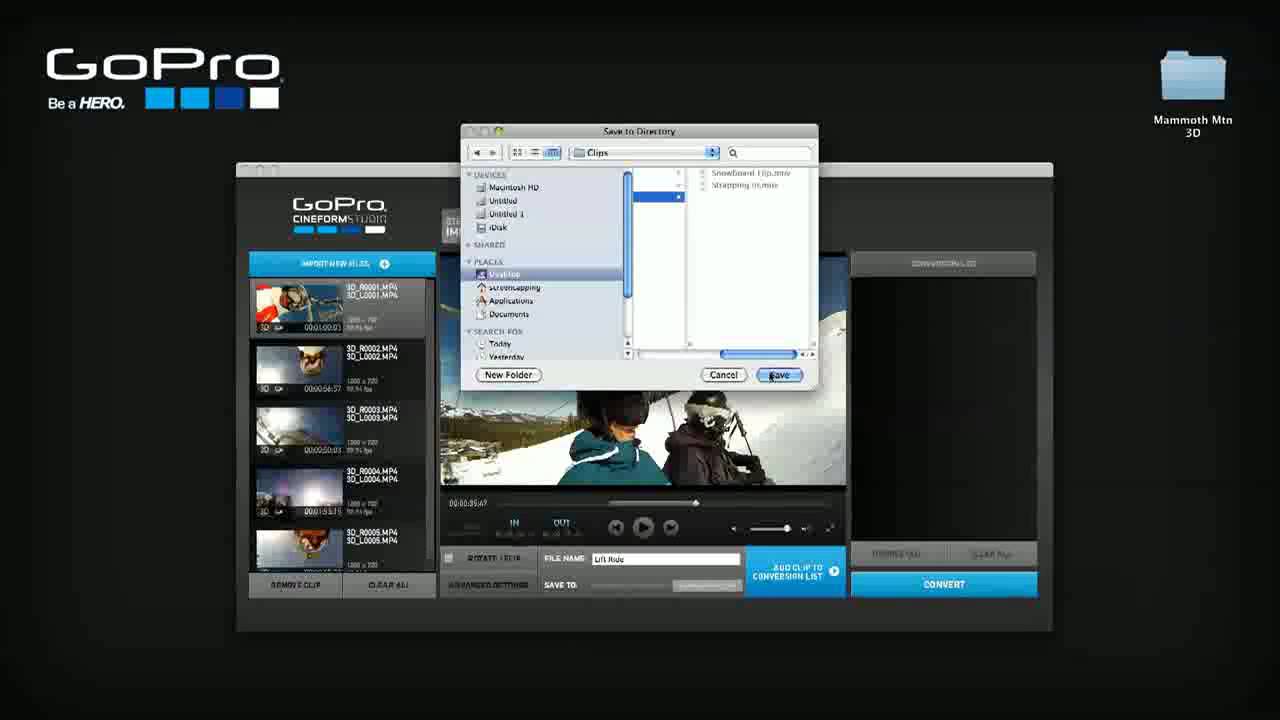1280x720 pixels.
Task: Click Save in the dialog
Action: click(780, 375)
